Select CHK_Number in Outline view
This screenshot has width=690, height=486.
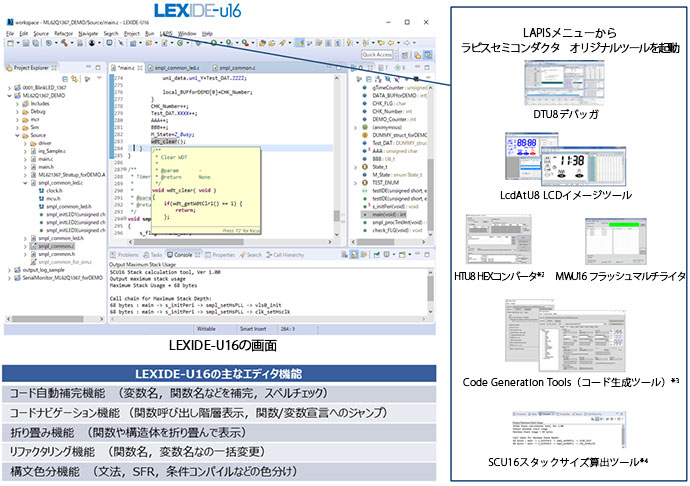coord(387,111)
